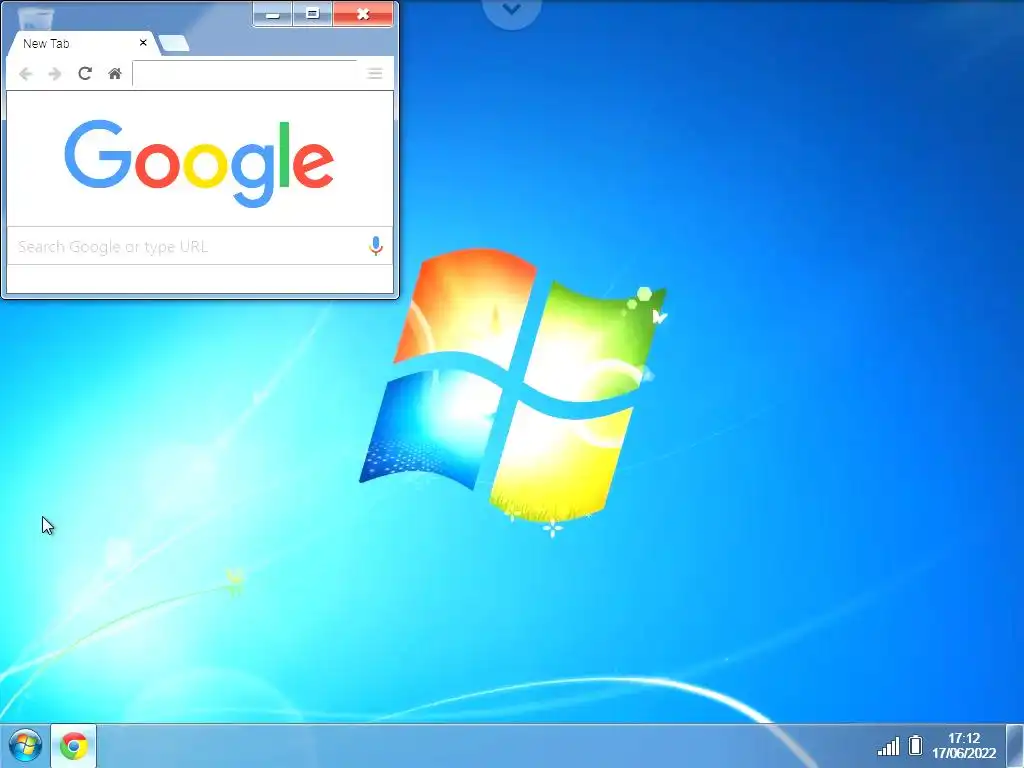The width and height of the screenshot is (1024, 768).
Task: Go forward using the browser's forward arrow
Action: pyautogui.click(x=55, y=74)
